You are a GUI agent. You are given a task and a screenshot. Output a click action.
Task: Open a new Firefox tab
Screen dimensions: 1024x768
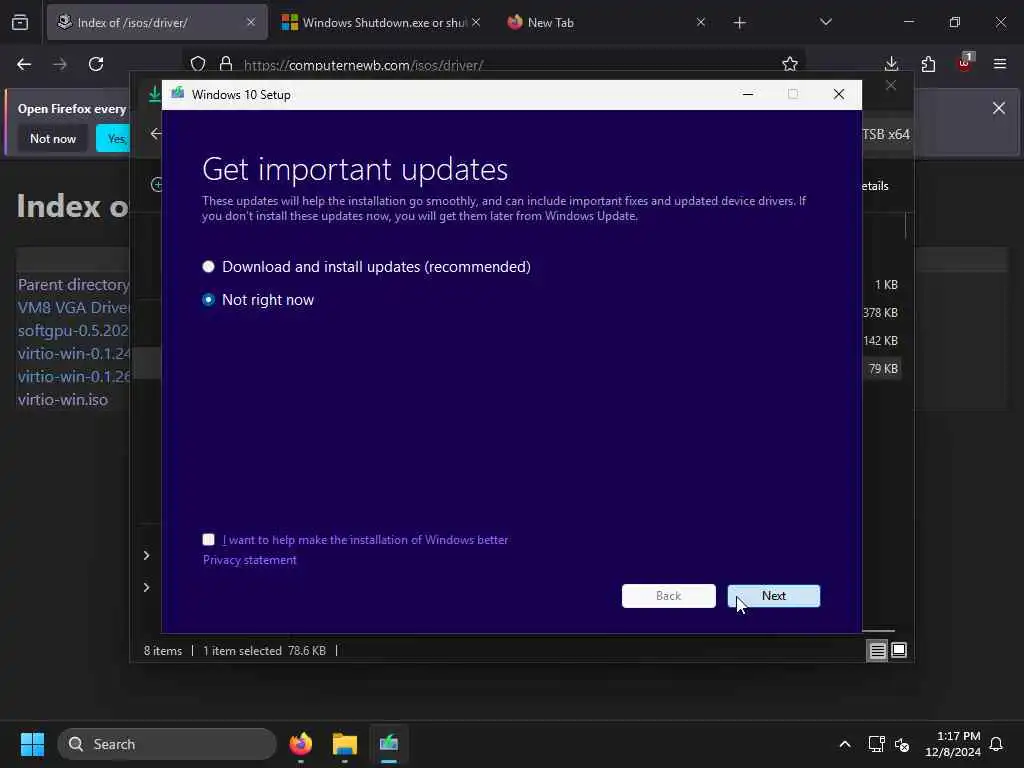[739, 23]
